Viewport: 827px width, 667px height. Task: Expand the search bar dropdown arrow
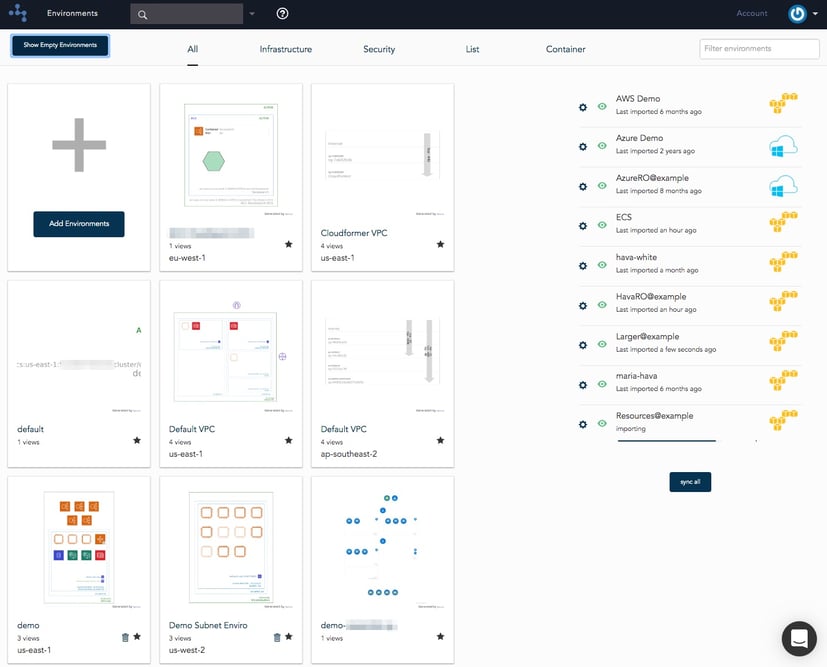[253, 13]
